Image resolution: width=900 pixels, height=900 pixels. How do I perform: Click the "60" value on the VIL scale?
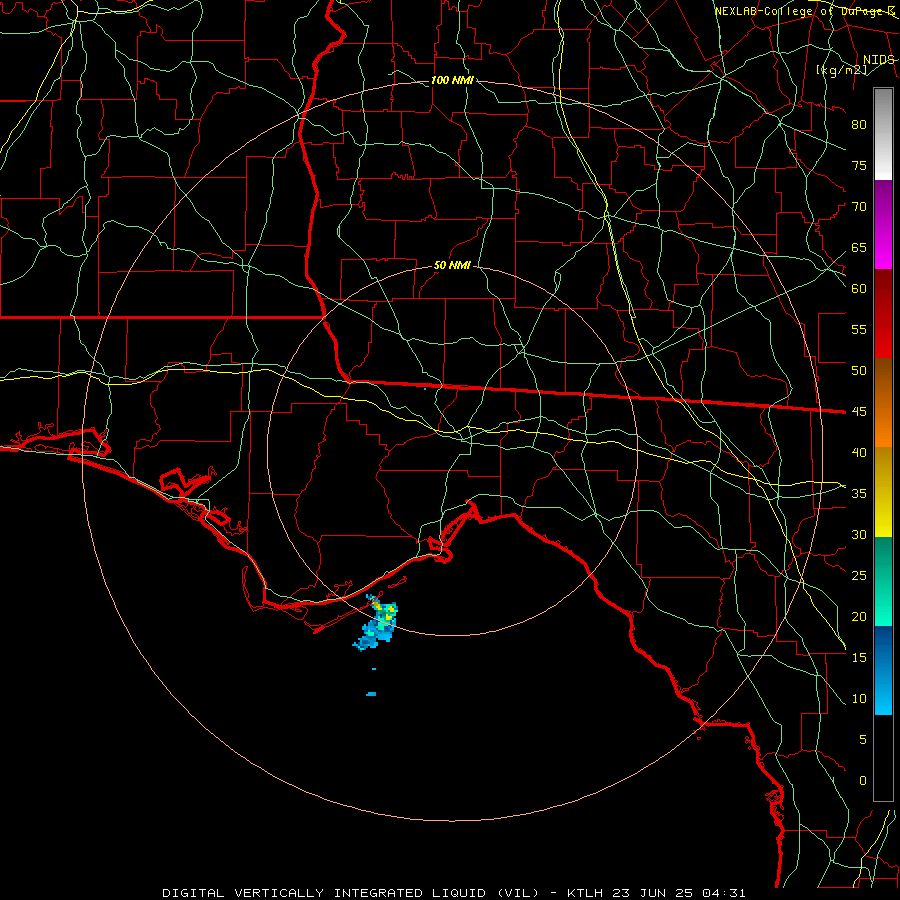pyautogui.click(x=859, y=289)
